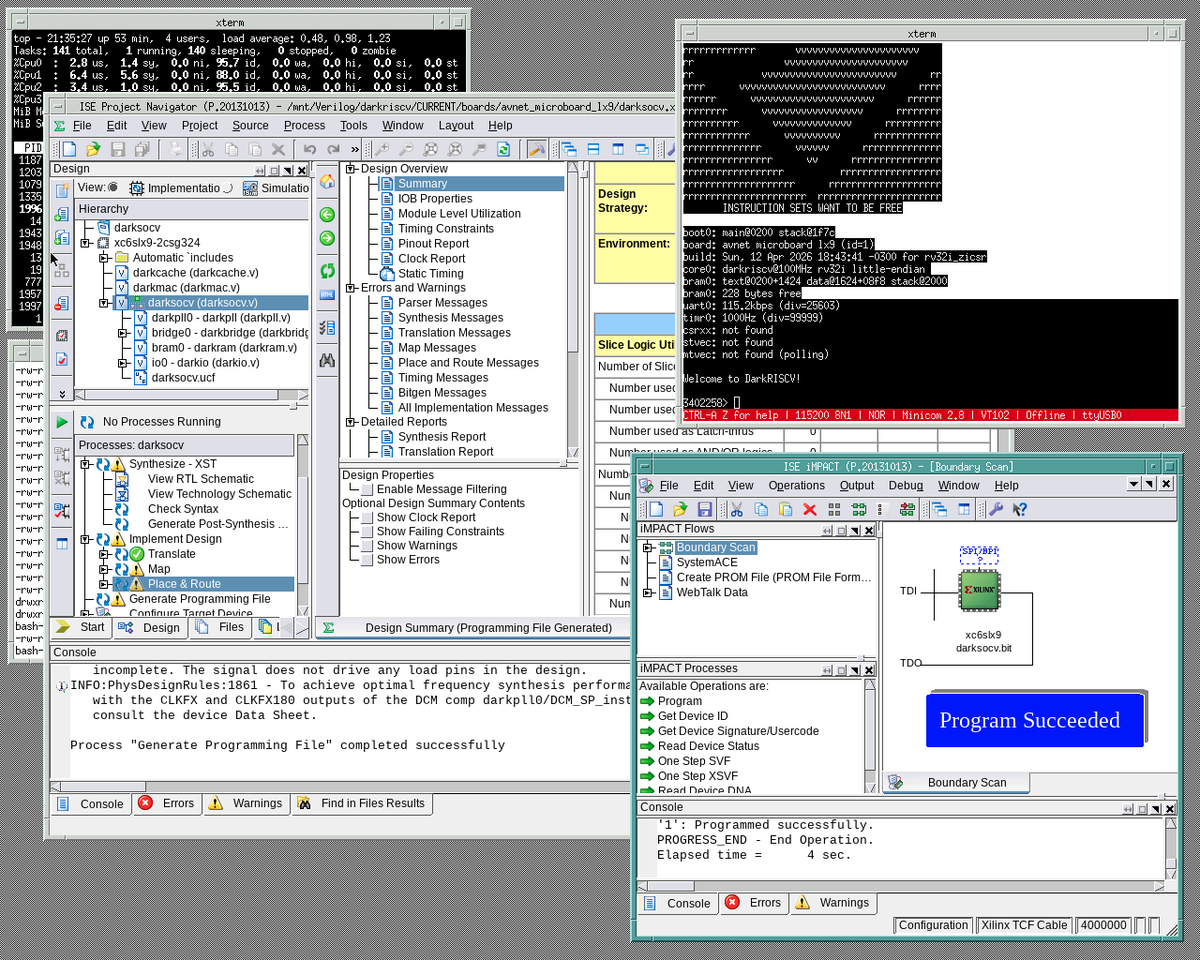Screen dimensions: 1200x960
Task: Click the green Refresh icon in Project Navigator toolbar
Action: [x=504, y=149]
